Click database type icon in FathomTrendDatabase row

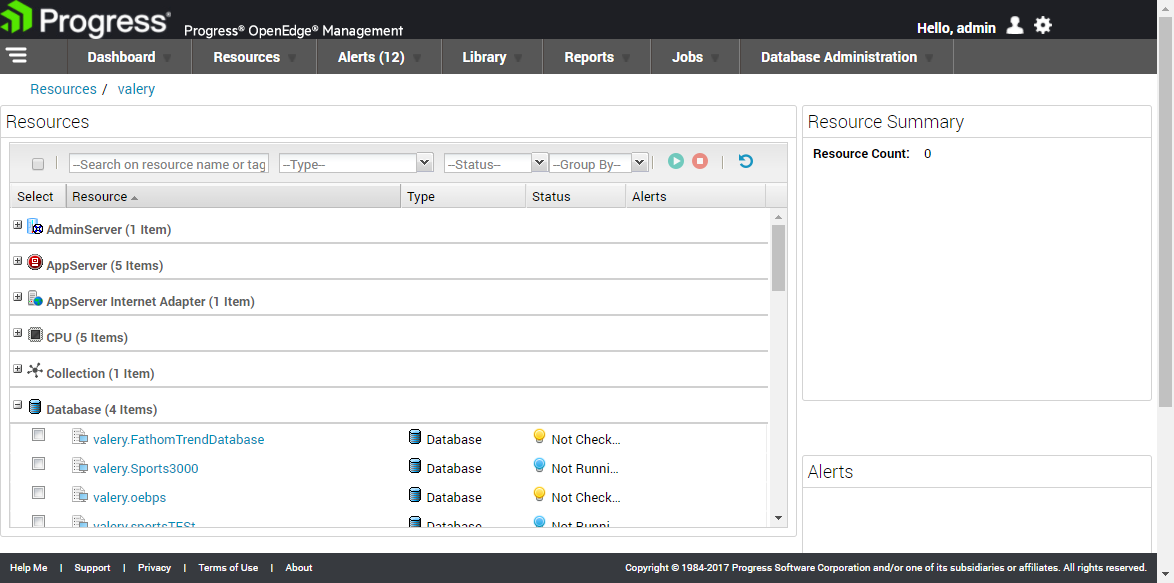click(415, 437)
